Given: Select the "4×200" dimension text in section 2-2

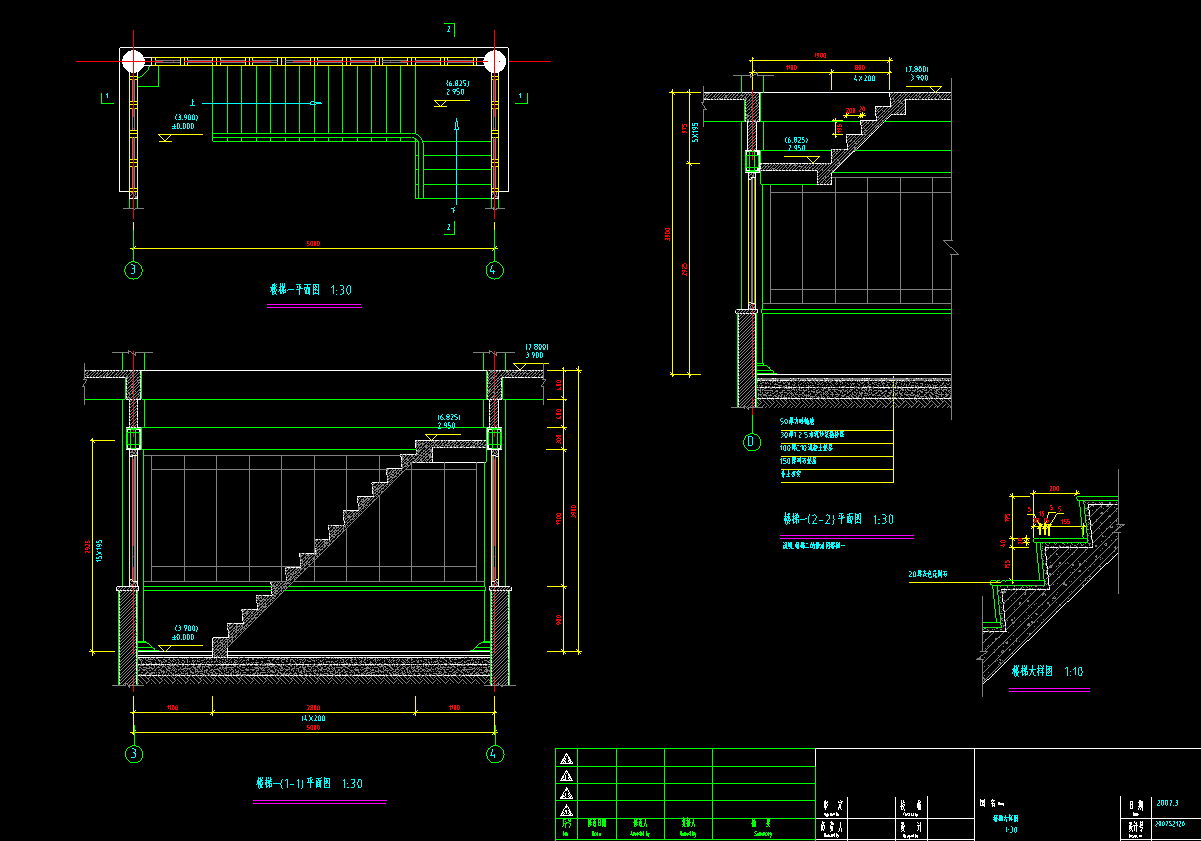Looking at the screenshot, I should [864, 77].
